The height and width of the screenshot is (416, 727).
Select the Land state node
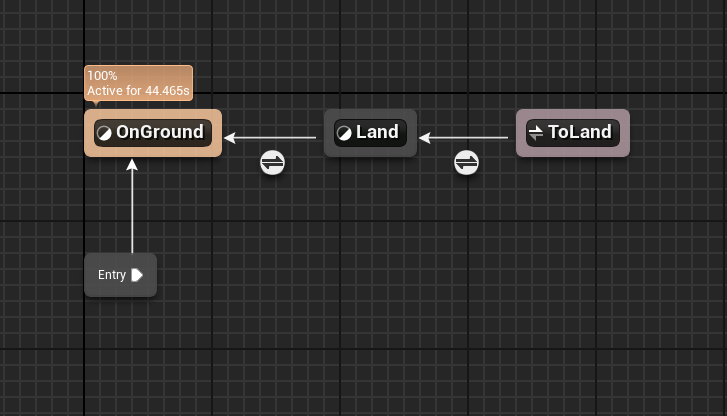370,133
